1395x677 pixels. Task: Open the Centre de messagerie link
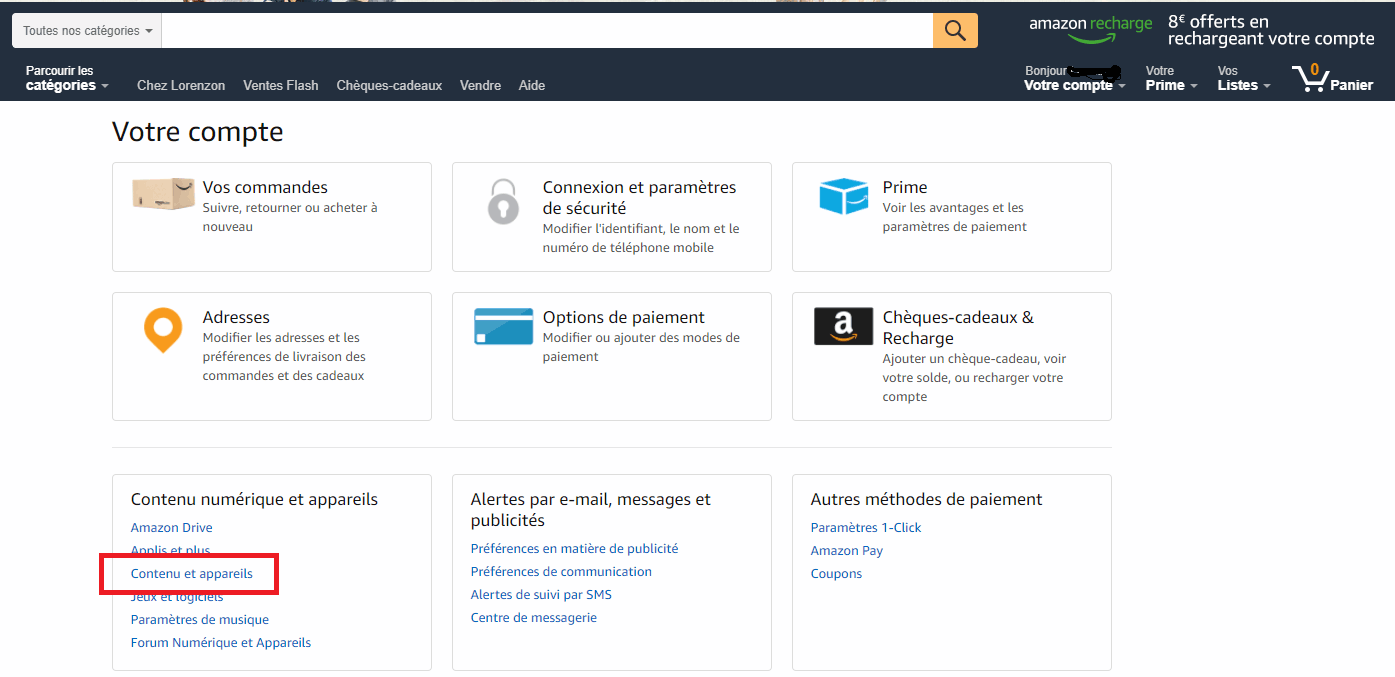point(534,617)
